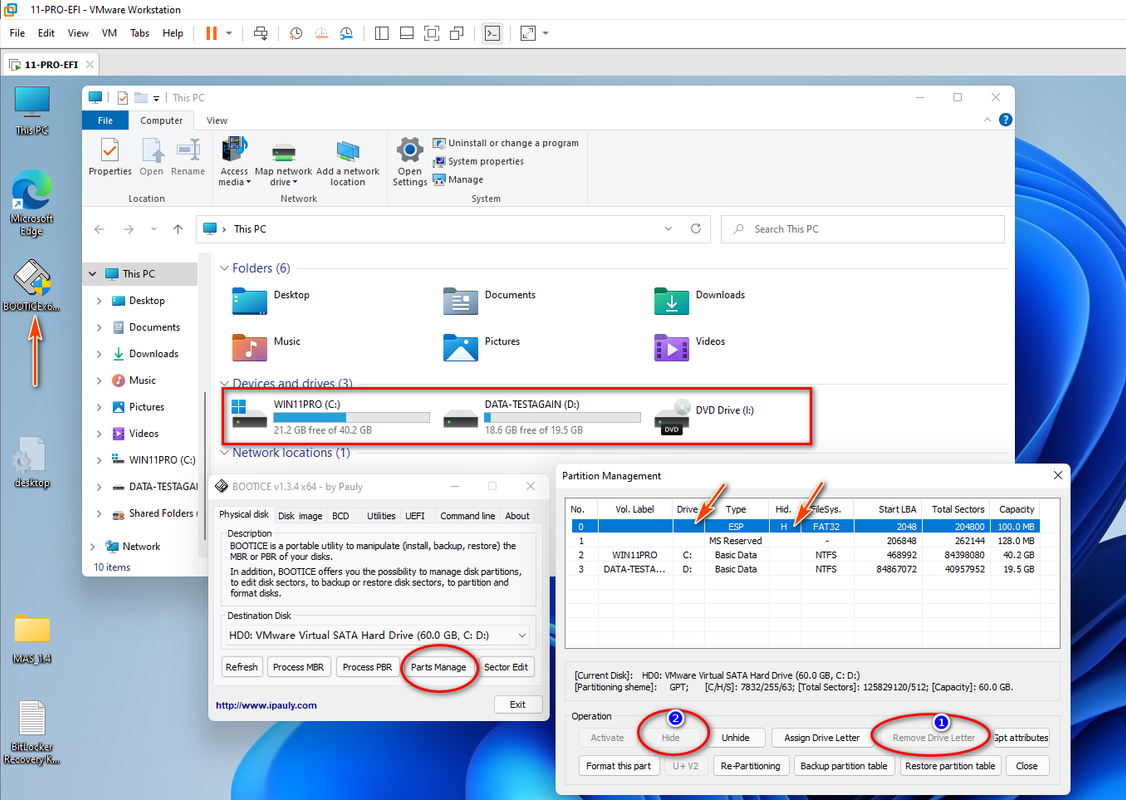Image resolution: width=1126 pixels, height=800 pixels.
Task: Toggle the VMware thumbnail bar icon
Action: pyautogui.click(x=406, y=33)
